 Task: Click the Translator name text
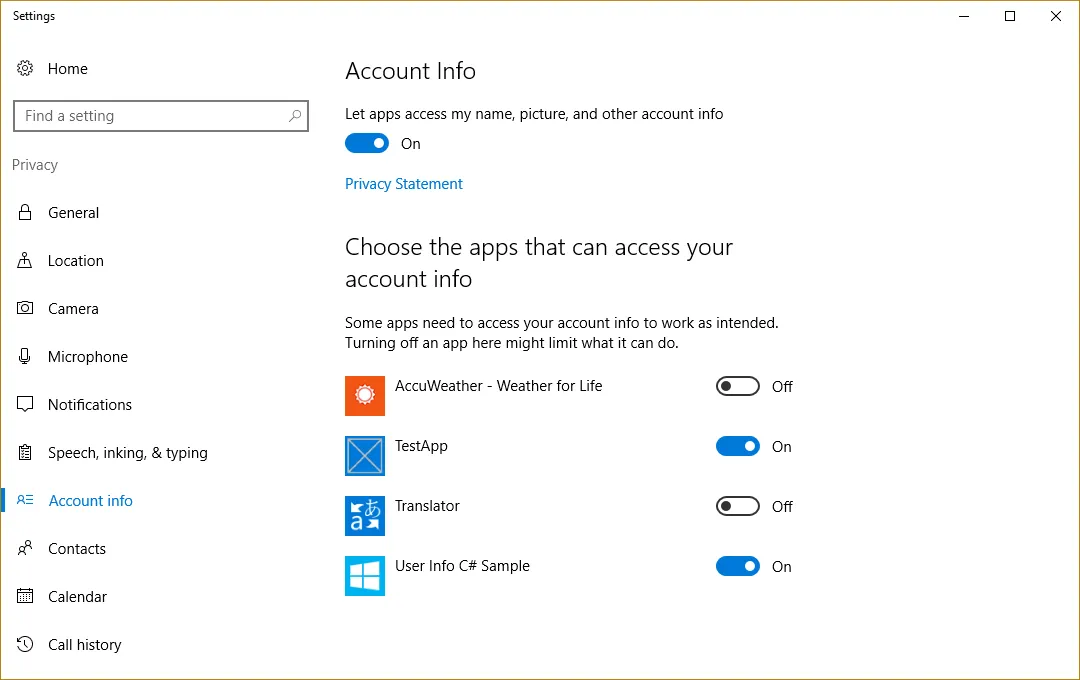pyautogui.click(x=427, y=506)
